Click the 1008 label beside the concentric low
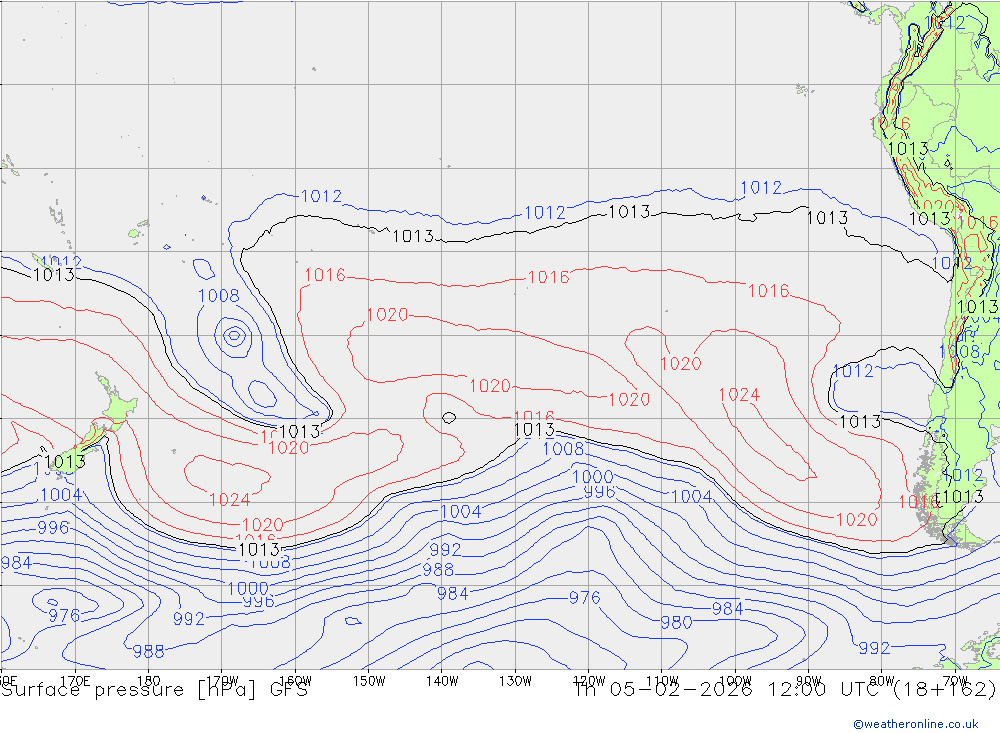This screenshot has height=733, width=1000. pos(219,295)
